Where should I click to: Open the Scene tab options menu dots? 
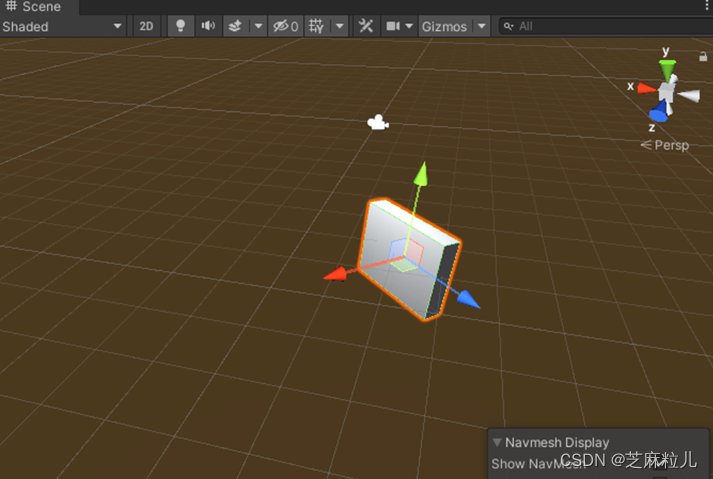707,5
